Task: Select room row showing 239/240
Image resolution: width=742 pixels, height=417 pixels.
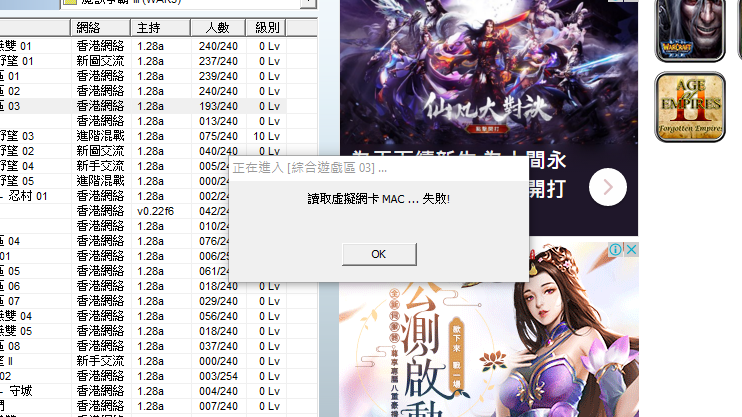Action: coord(159,76)
